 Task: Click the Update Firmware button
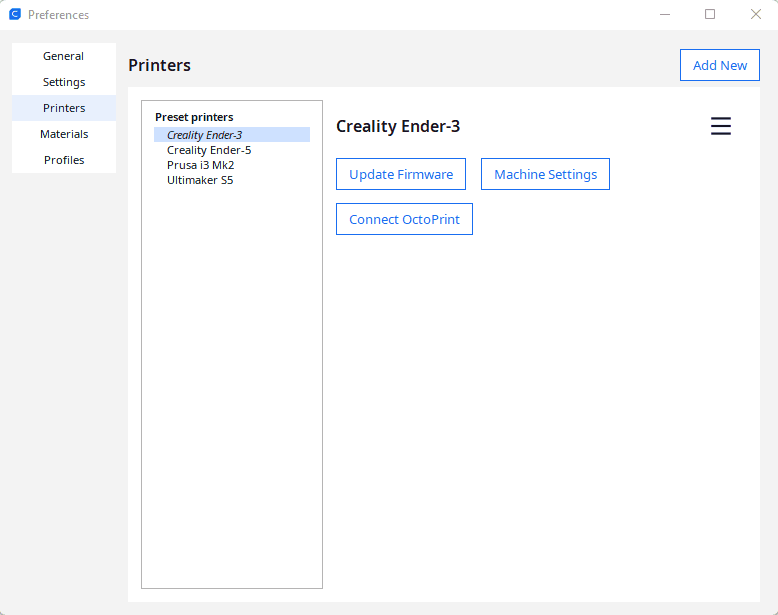click(x=401, y=174)
